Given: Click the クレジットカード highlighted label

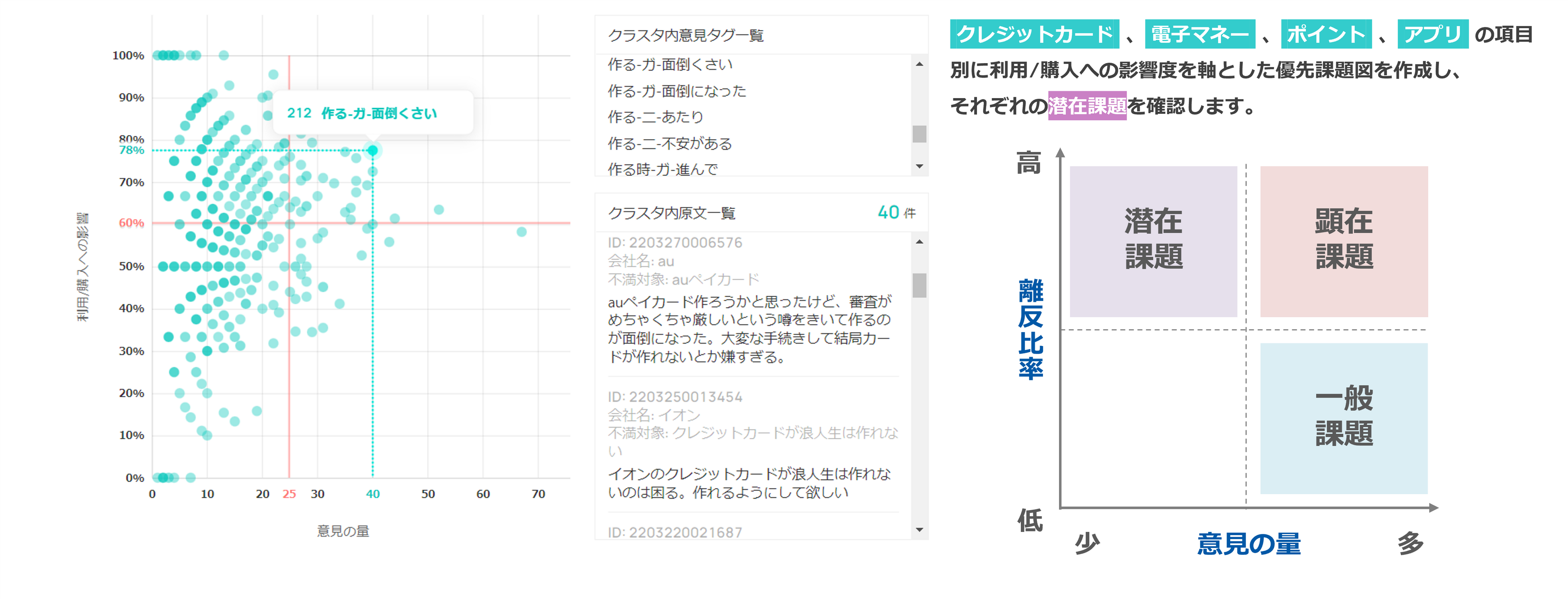Looking at the screenshot, I should coord(1034,34).
